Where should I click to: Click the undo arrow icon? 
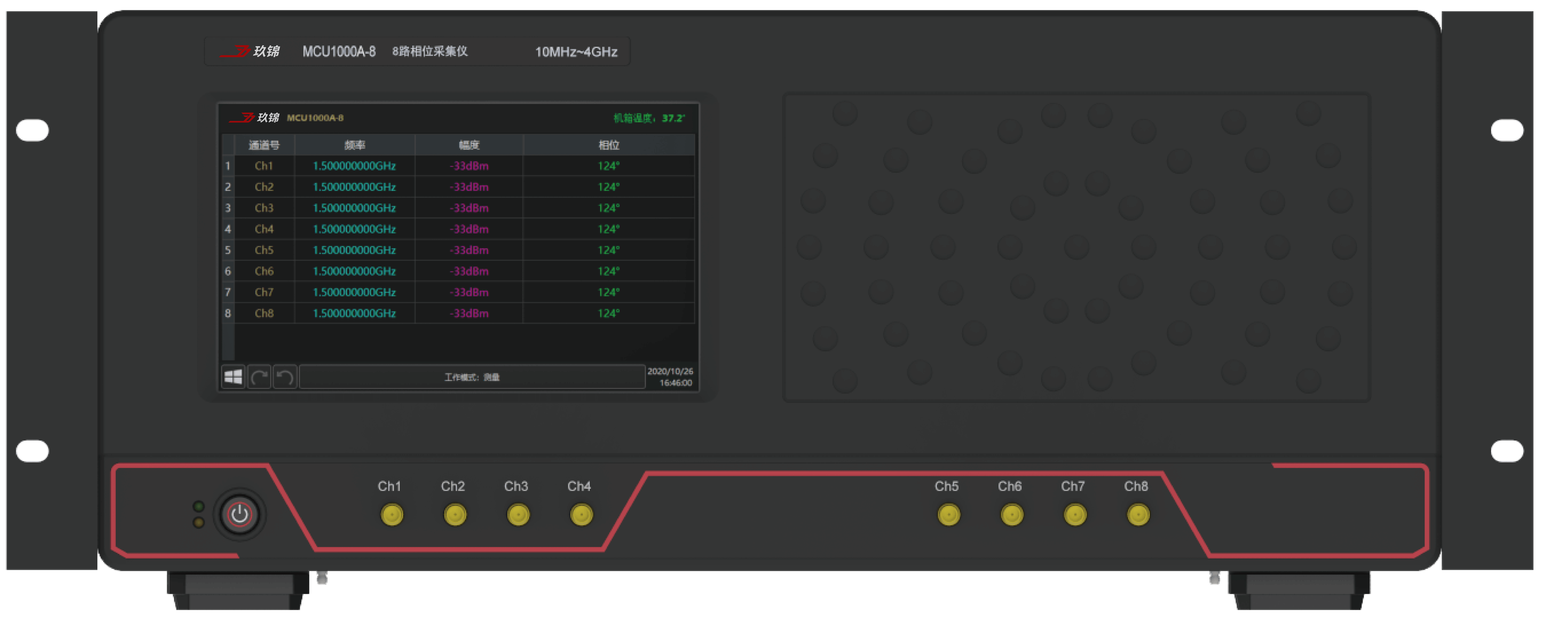pyautogui.click(x=285, y=377)
